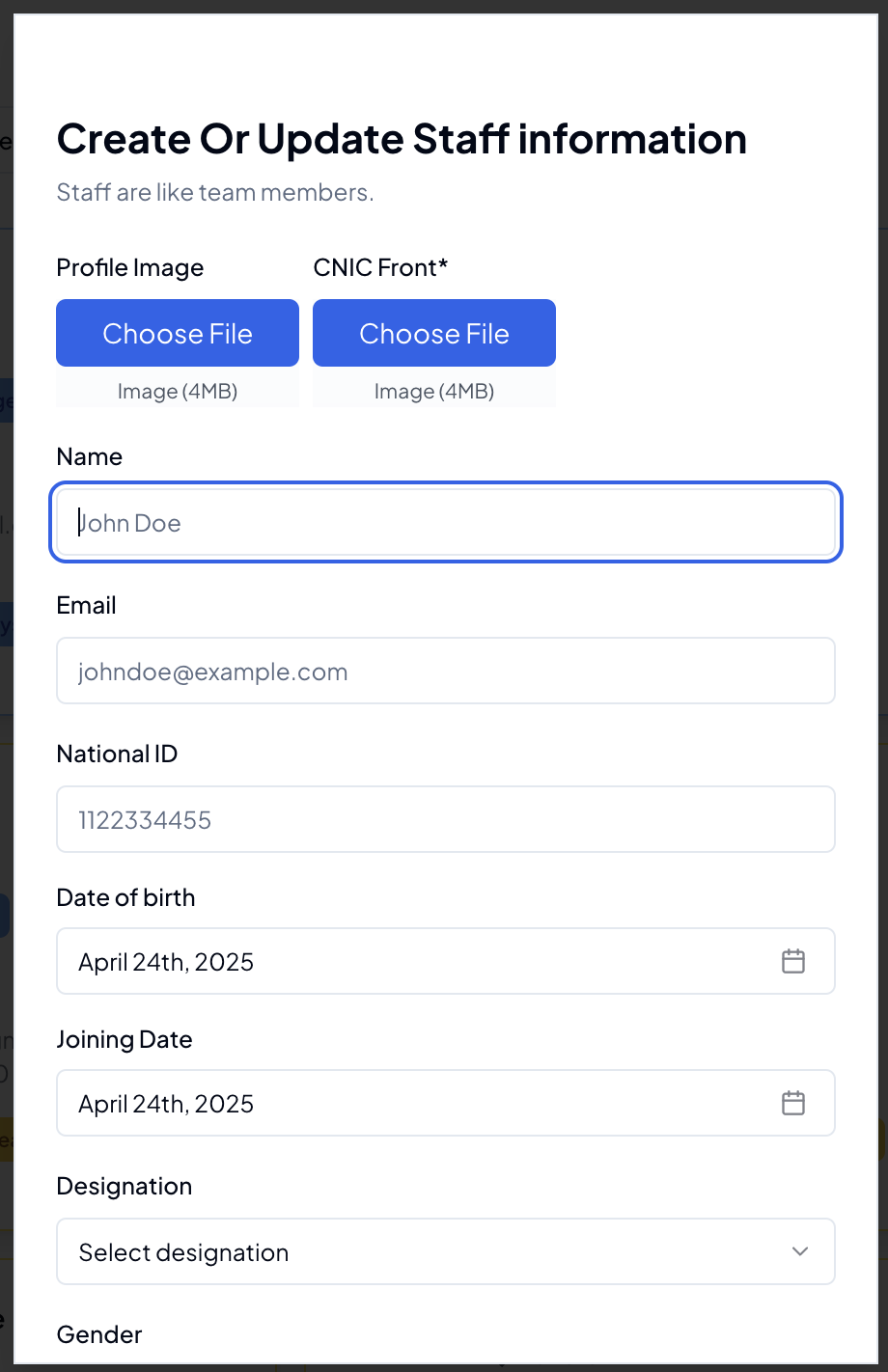Click the Profile Image label

[130, 267]
